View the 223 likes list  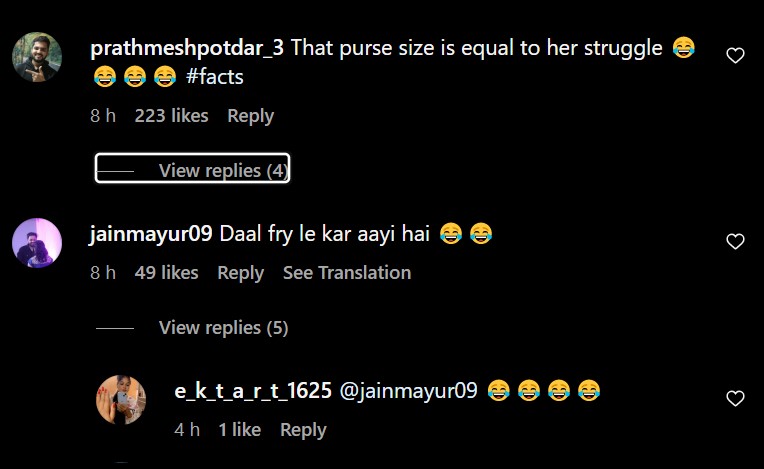coord(172,116)
